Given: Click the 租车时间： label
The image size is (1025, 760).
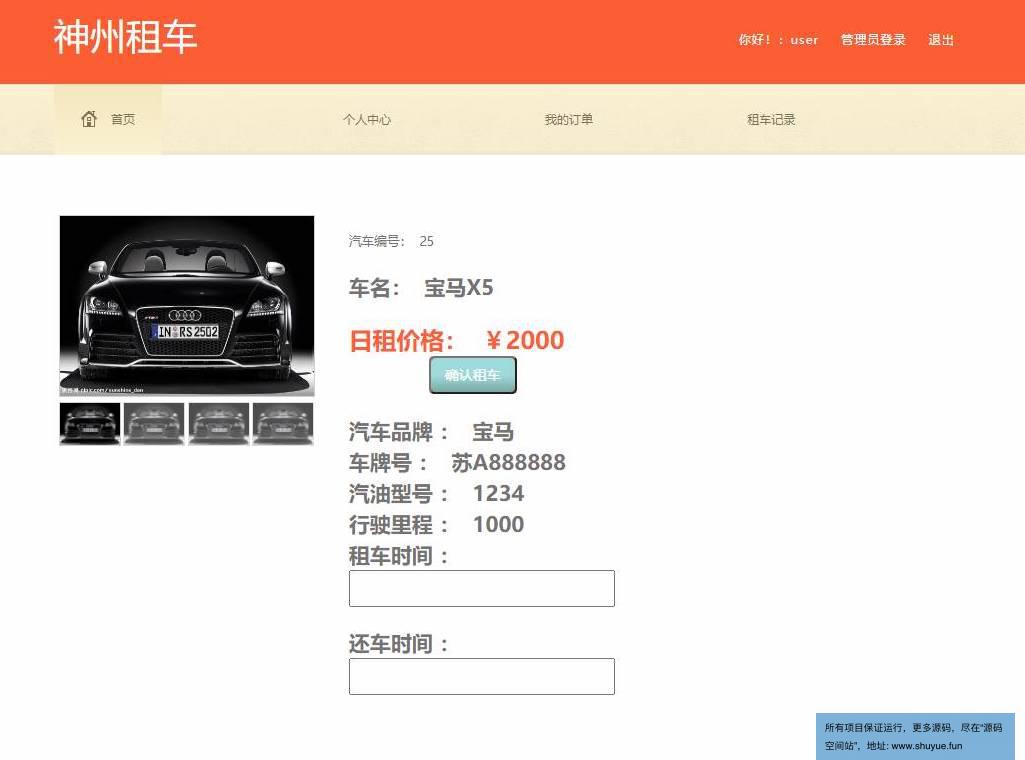Looking at the screenshot, I should tap(398, 556).
